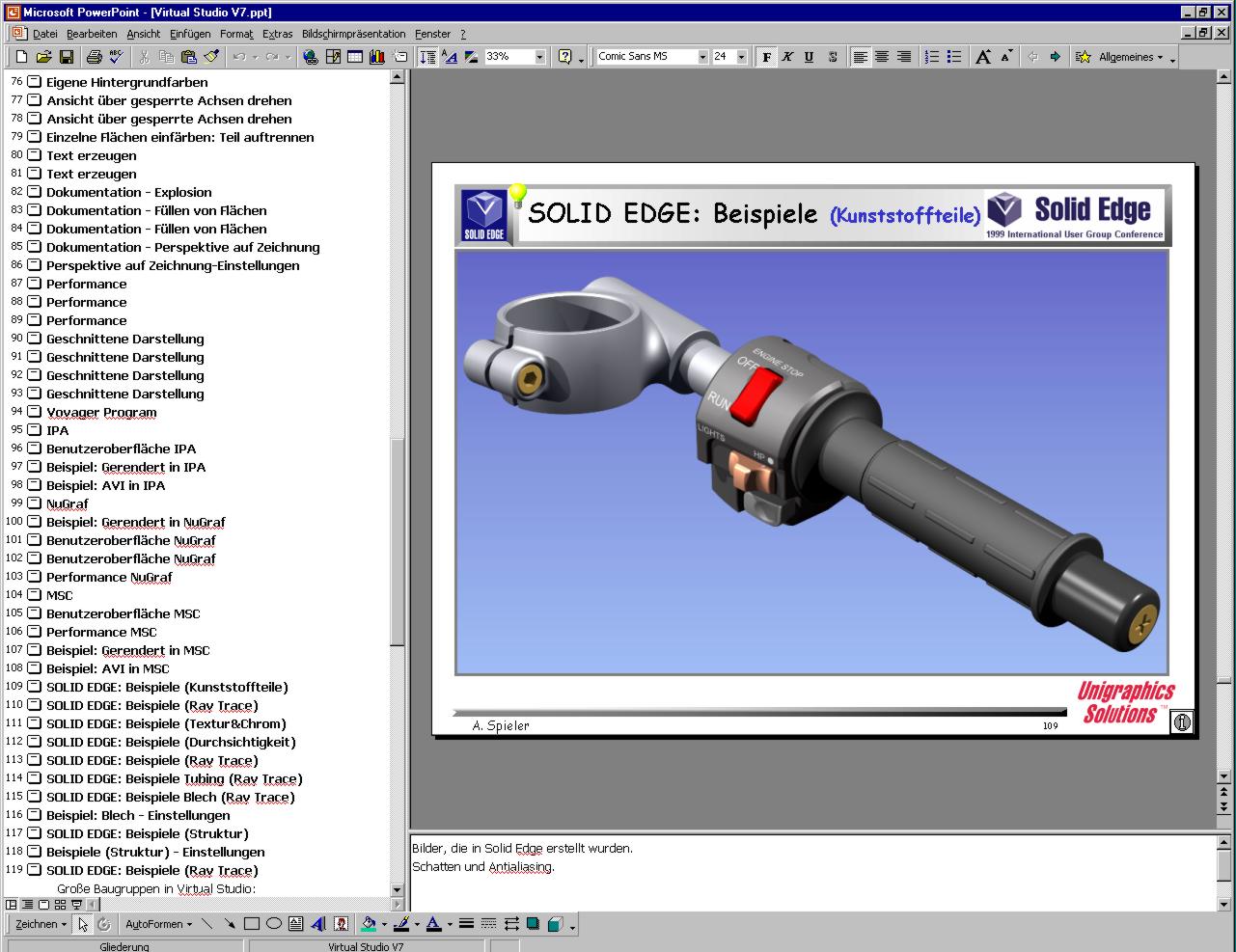Screen dimensions: 1236x952
Task: Toggle Bold formatting (F button)
Action: [766, 57]
